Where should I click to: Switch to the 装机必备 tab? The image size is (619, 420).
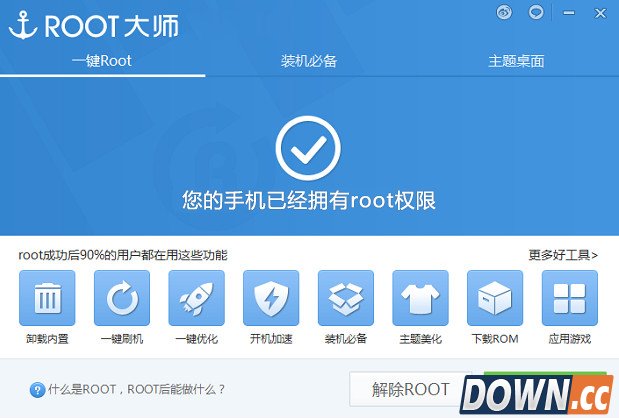(x=309, y=61)
